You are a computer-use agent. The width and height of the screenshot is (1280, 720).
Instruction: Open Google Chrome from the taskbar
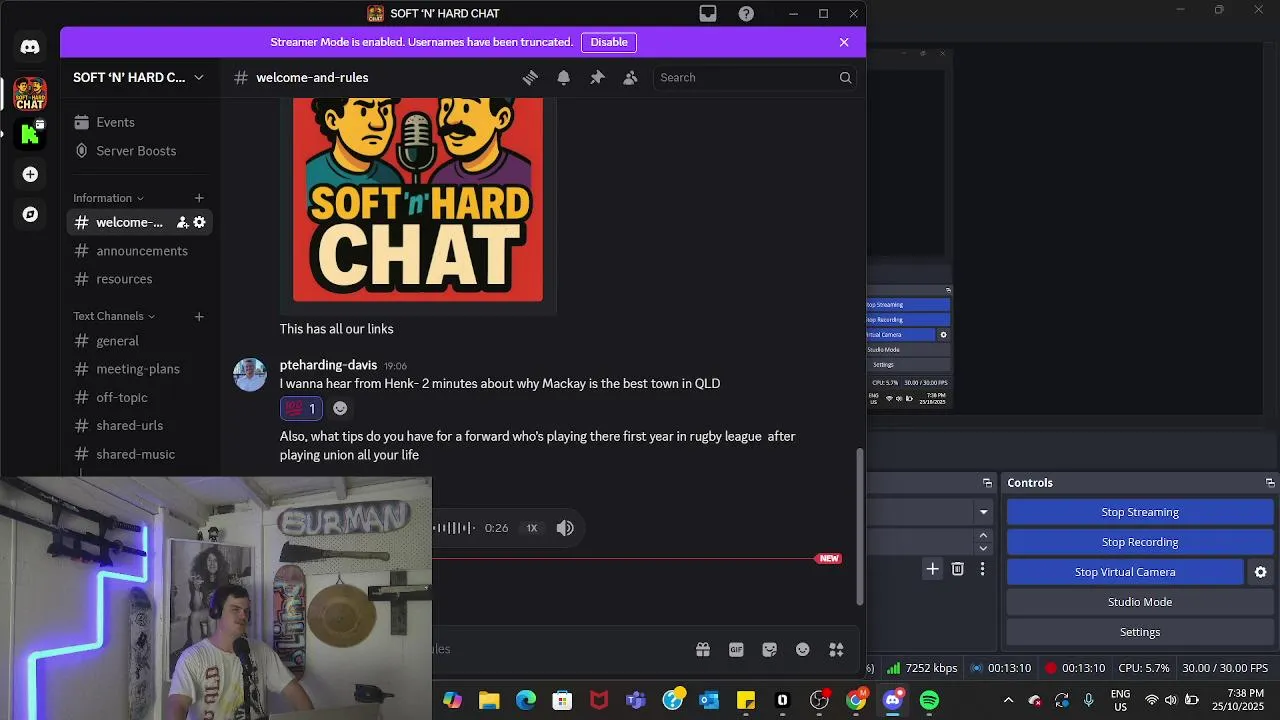856,701
